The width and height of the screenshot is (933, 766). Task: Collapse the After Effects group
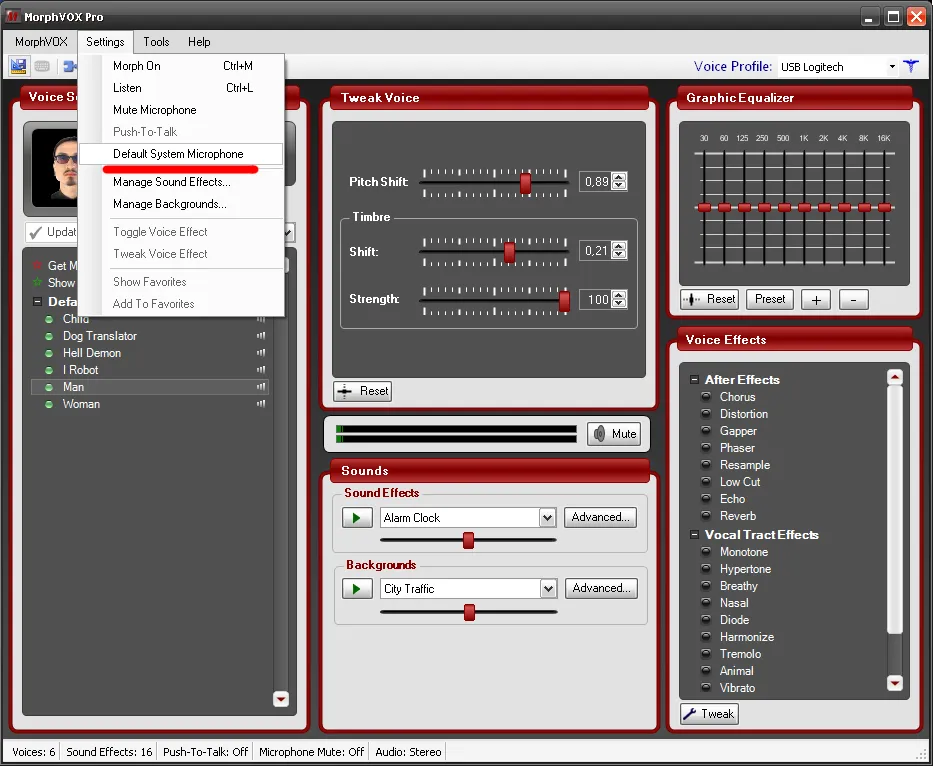[695, 380]
